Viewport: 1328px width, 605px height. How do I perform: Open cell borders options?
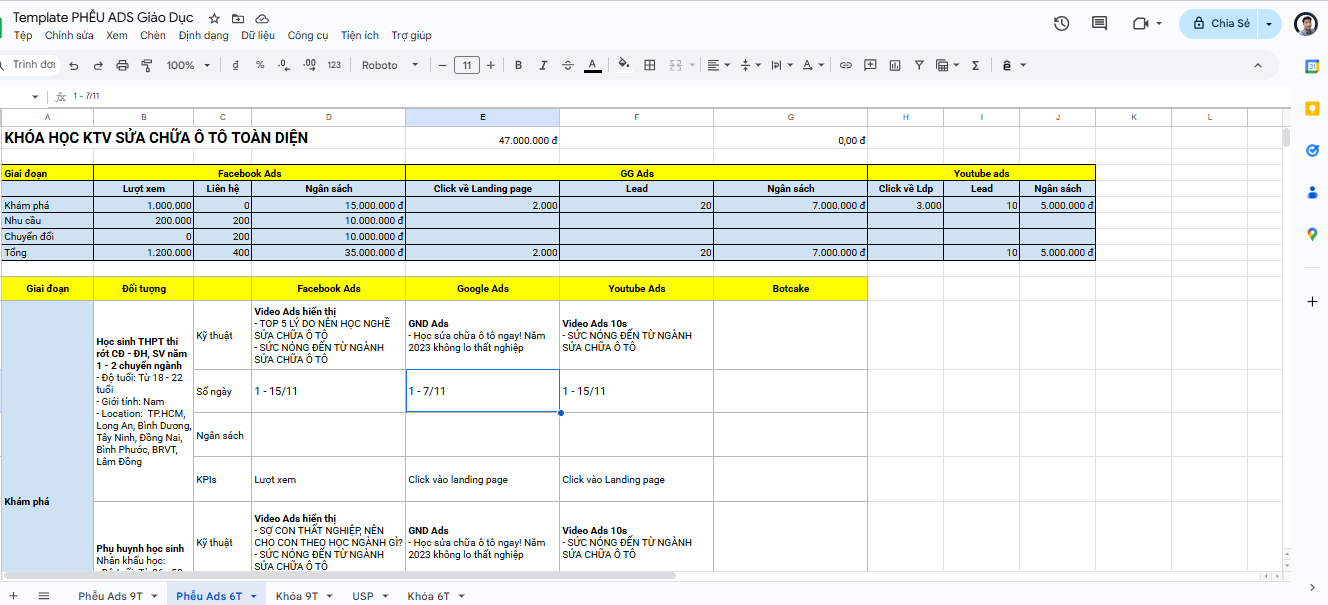(649, 65)
